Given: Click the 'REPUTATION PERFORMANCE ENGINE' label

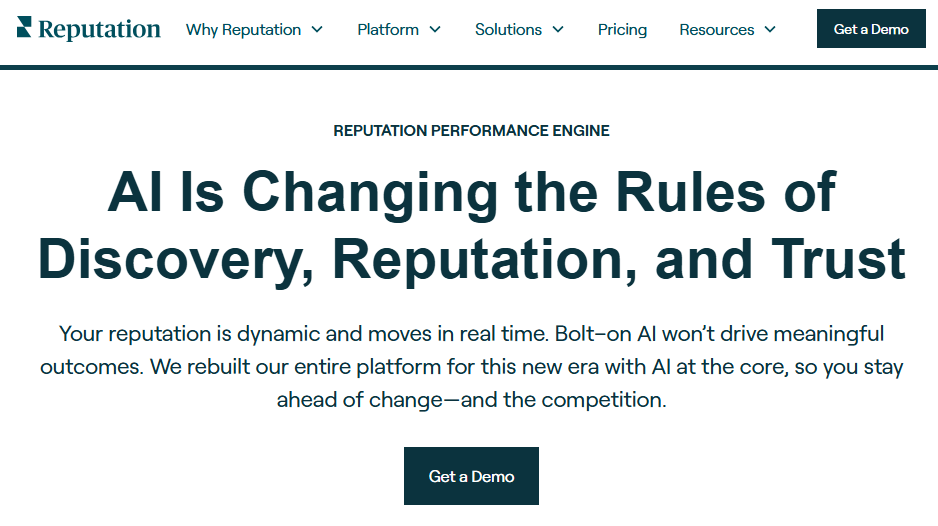Looking at the screenshot, I should [471, 130].
